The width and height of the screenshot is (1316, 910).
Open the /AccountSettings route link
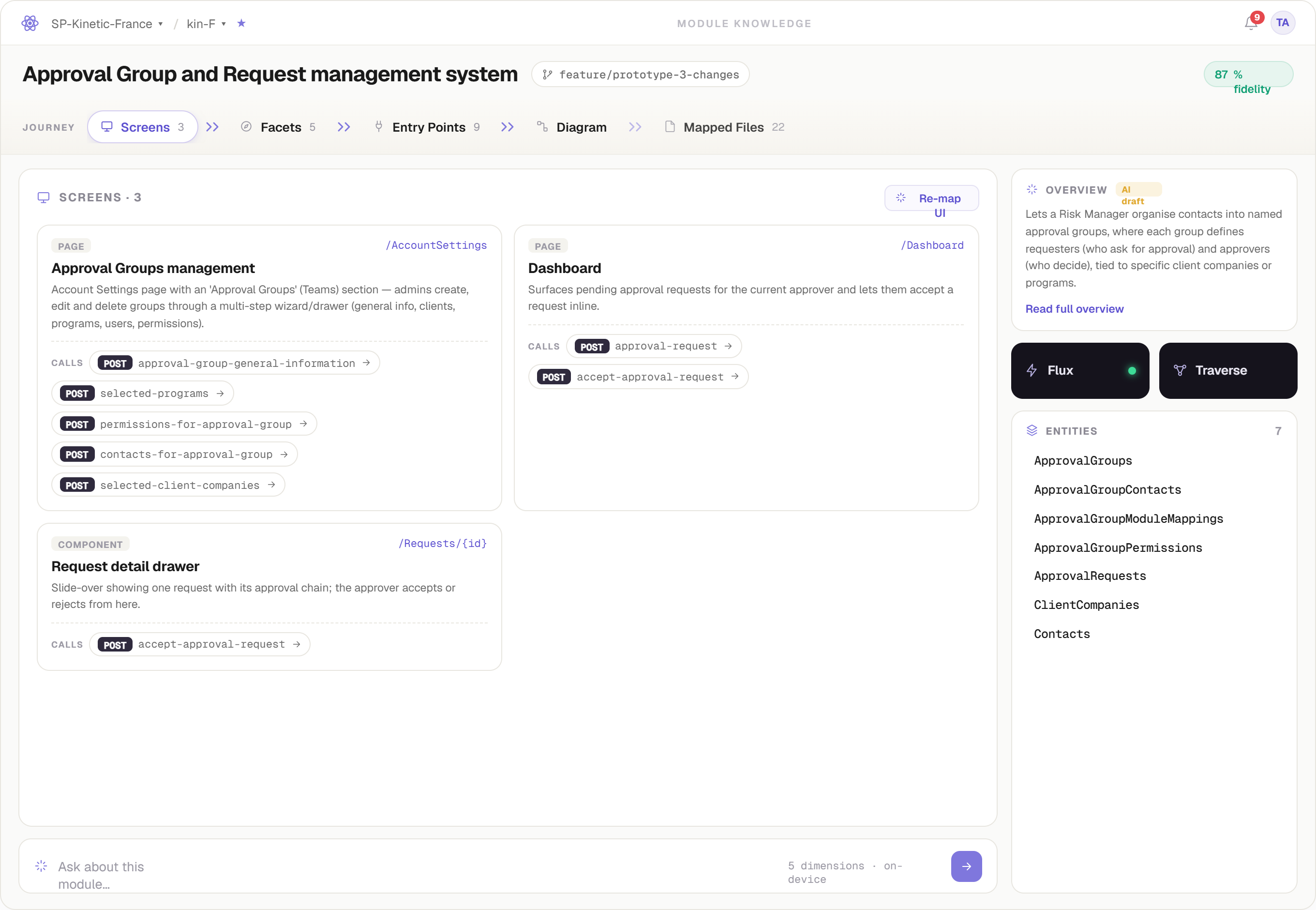[436, 245]
